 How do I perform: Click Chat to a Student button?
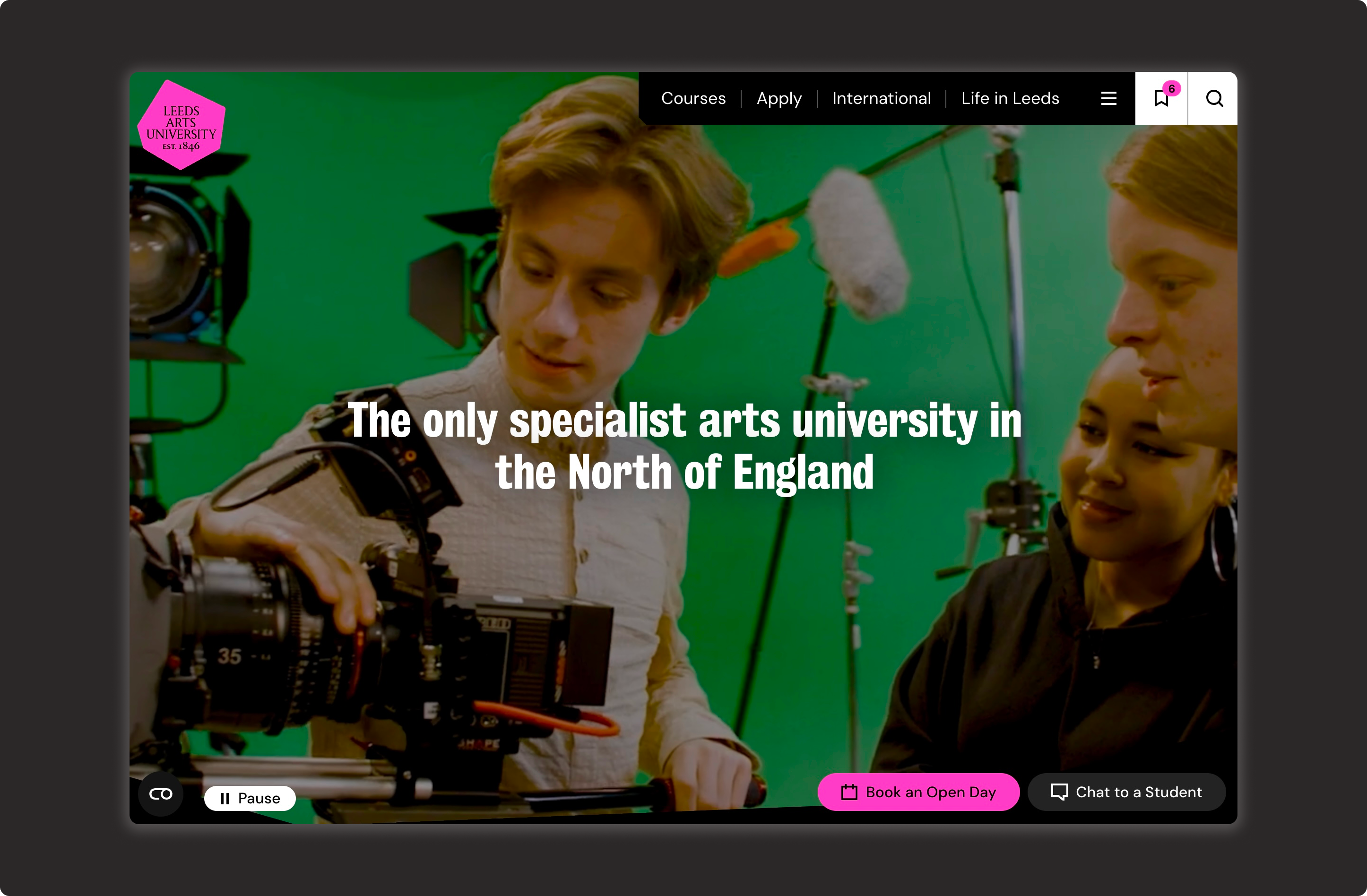click(x=1127, y=792)
